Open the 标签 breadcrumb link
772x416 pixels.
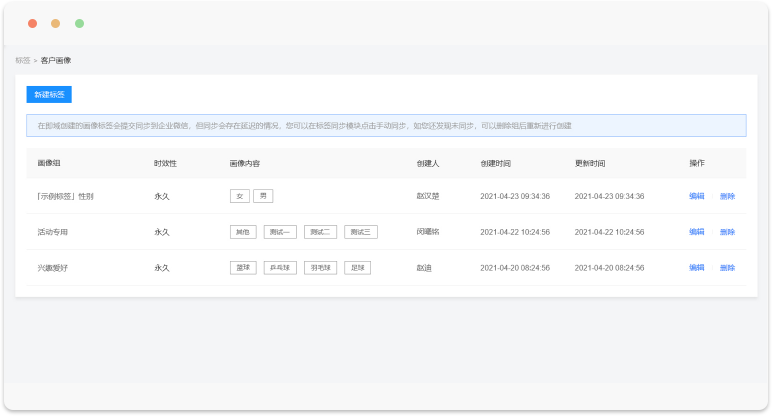pos(22,61)
